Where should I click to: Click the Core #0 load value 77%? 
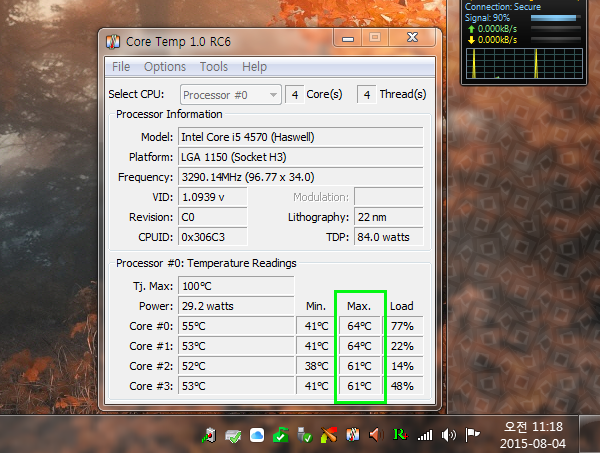pyautogui.click(x=403, y=326)
